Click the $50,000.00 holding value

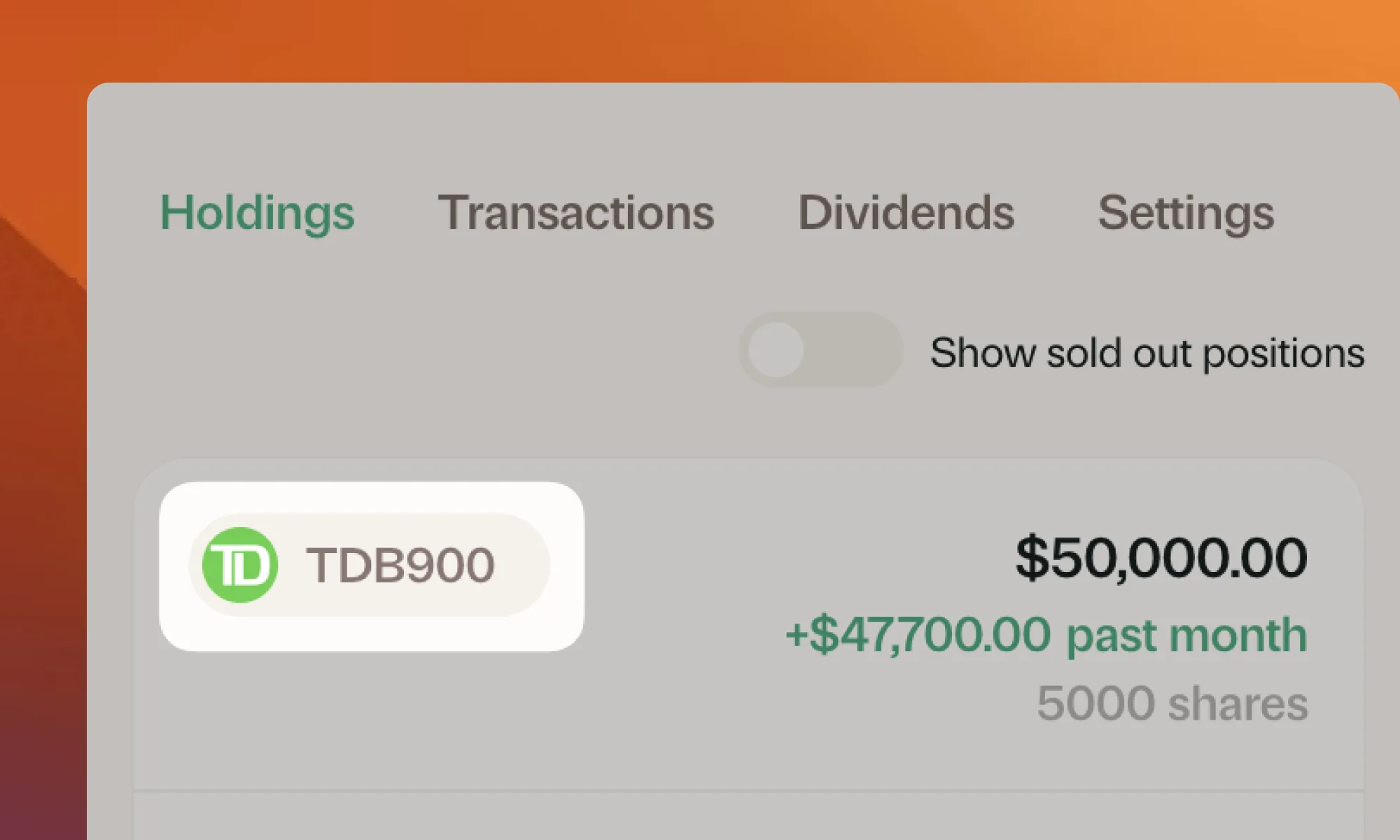click(1161, 558)
